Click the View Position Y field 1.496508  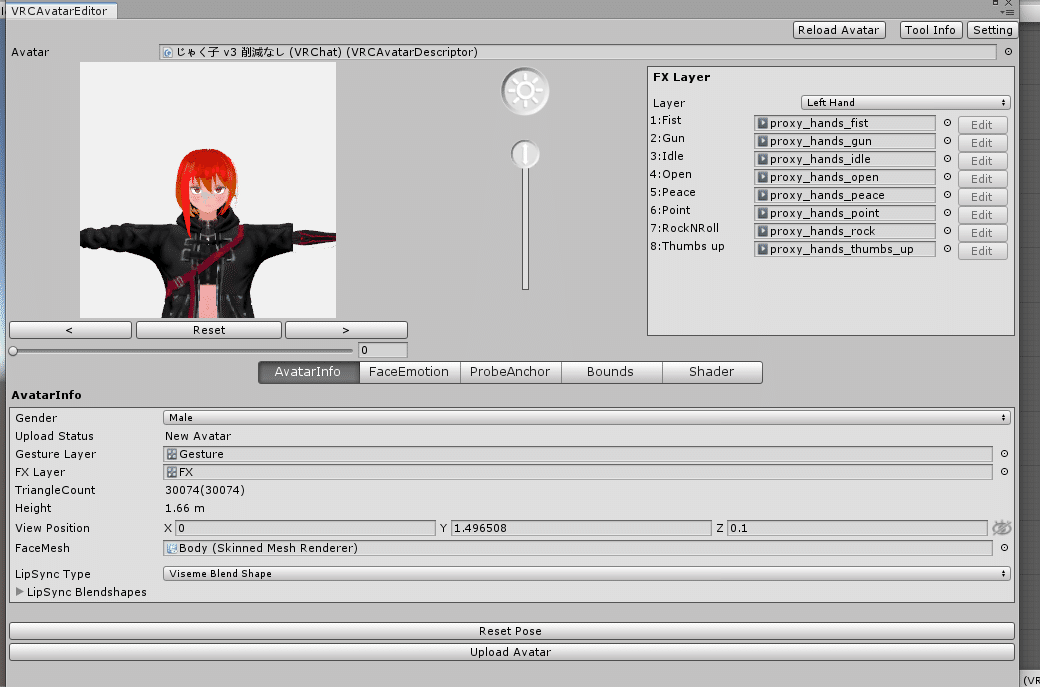pos(581,528)
